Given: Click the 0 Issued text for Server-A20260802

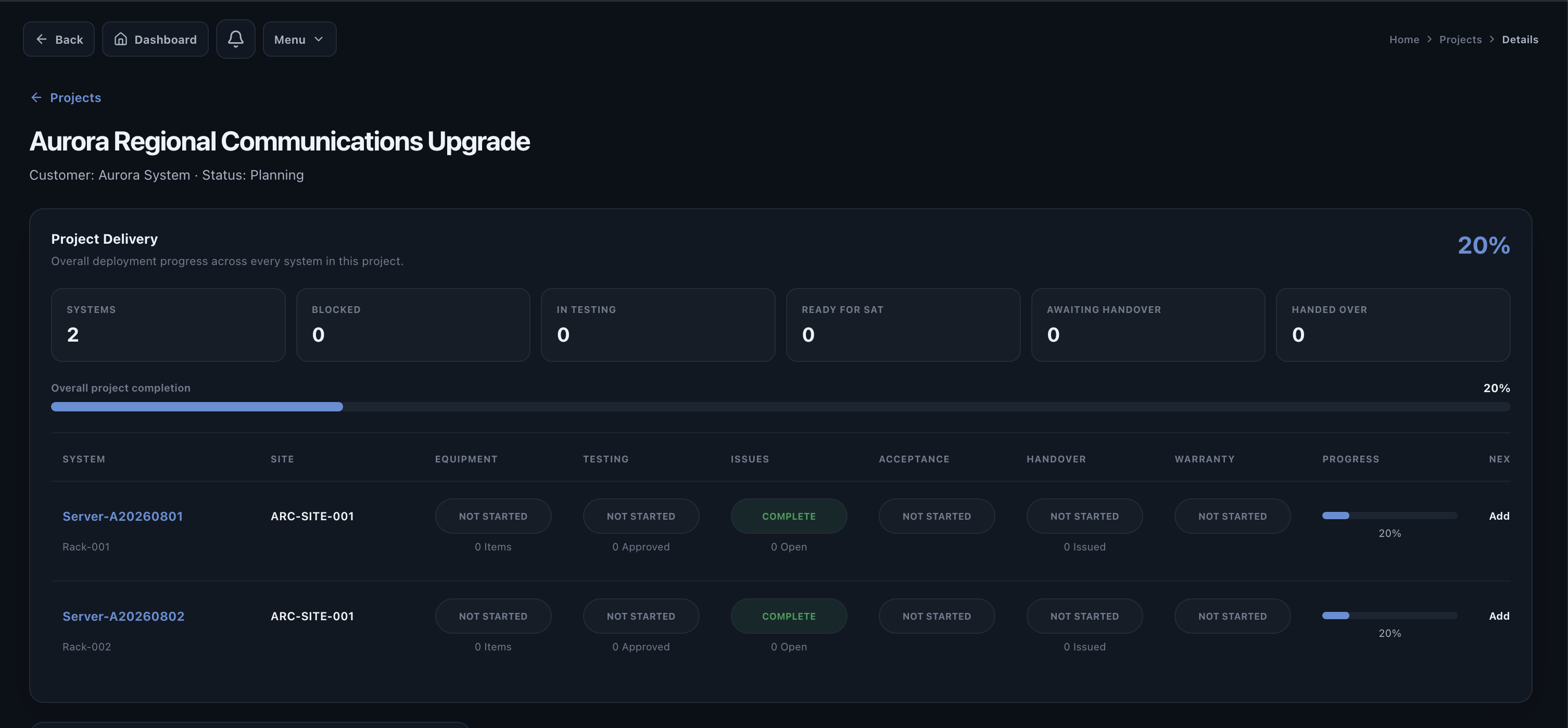Looking at the screenshot, I should [1085, 646].
